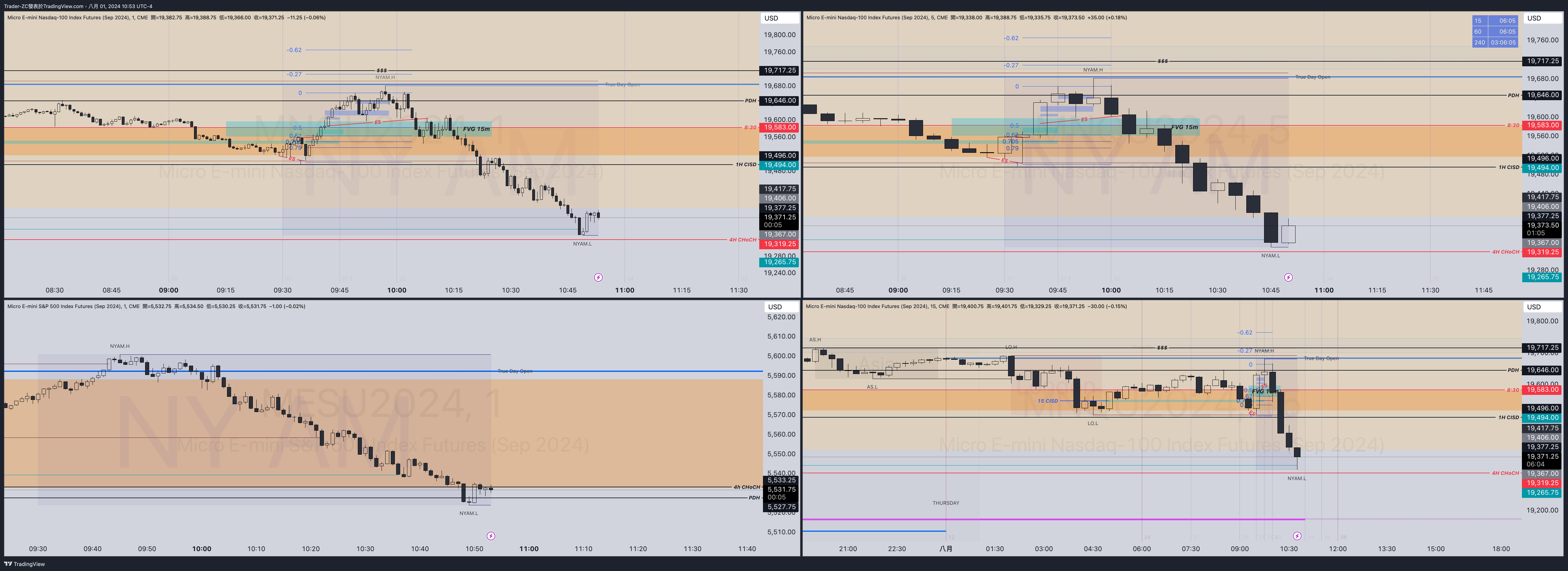The width and height of the screenshot is (1568, 571).
Task: Click the 19,717.25 price tag on the 1-minute Nasdaq chart
Action: (x=779, y=71)
